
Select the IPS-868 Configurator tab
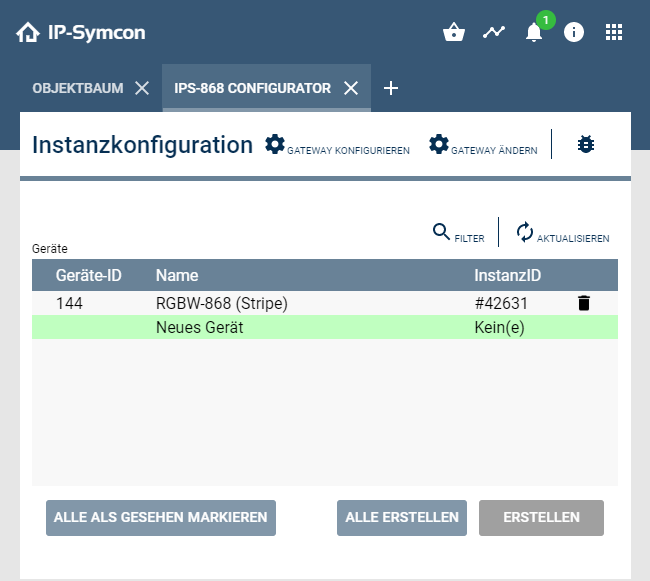(x=252, y=88)
